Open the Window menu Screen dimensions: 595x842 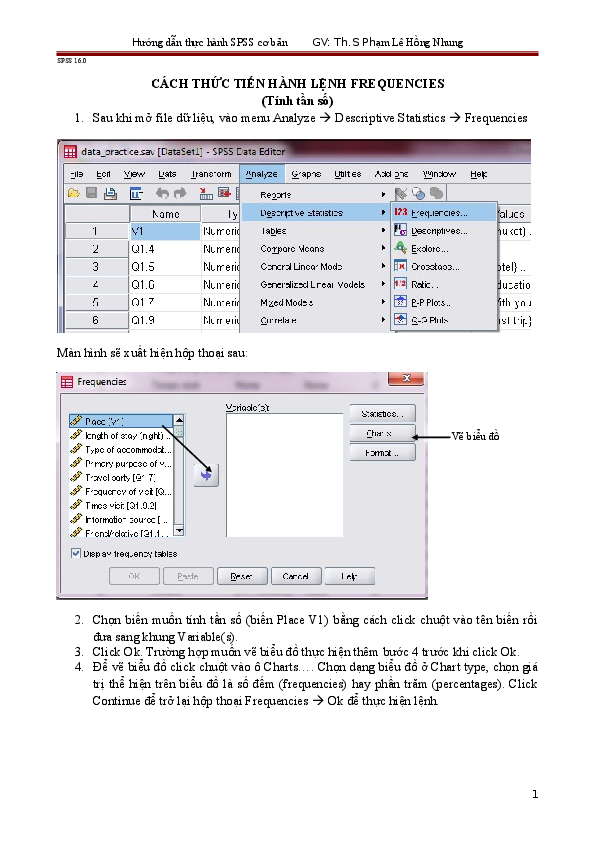click(439, 174)
